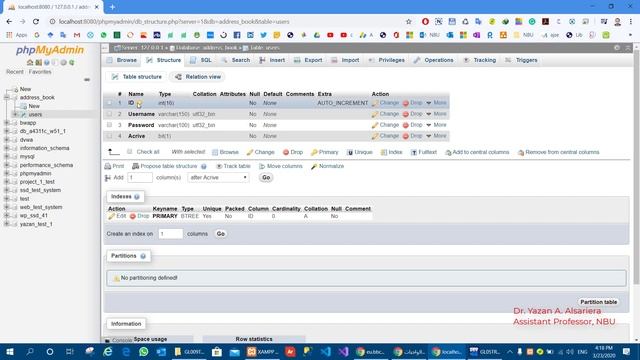Open Visual Studio Code from taskbar
Image resolution: width=640 pixels, height=360 pixels.
(x=325, y=351)
